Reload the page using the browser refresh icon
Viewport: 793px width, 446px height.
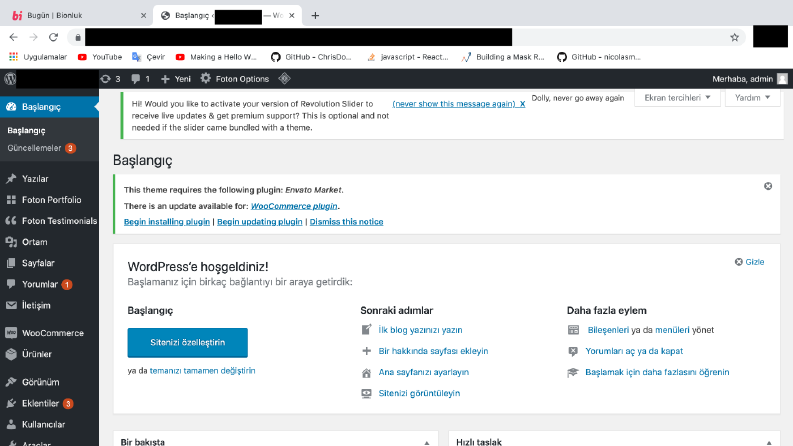pos(54,37)
